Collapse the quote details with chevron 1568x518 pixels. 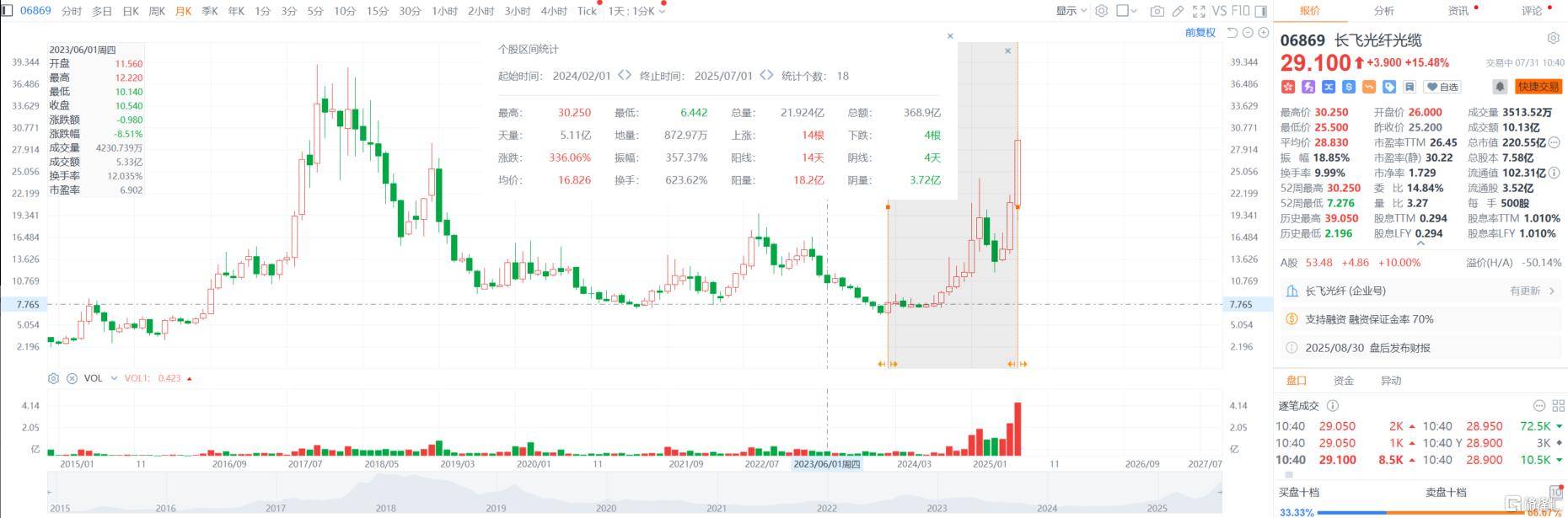click(1420, 243)
